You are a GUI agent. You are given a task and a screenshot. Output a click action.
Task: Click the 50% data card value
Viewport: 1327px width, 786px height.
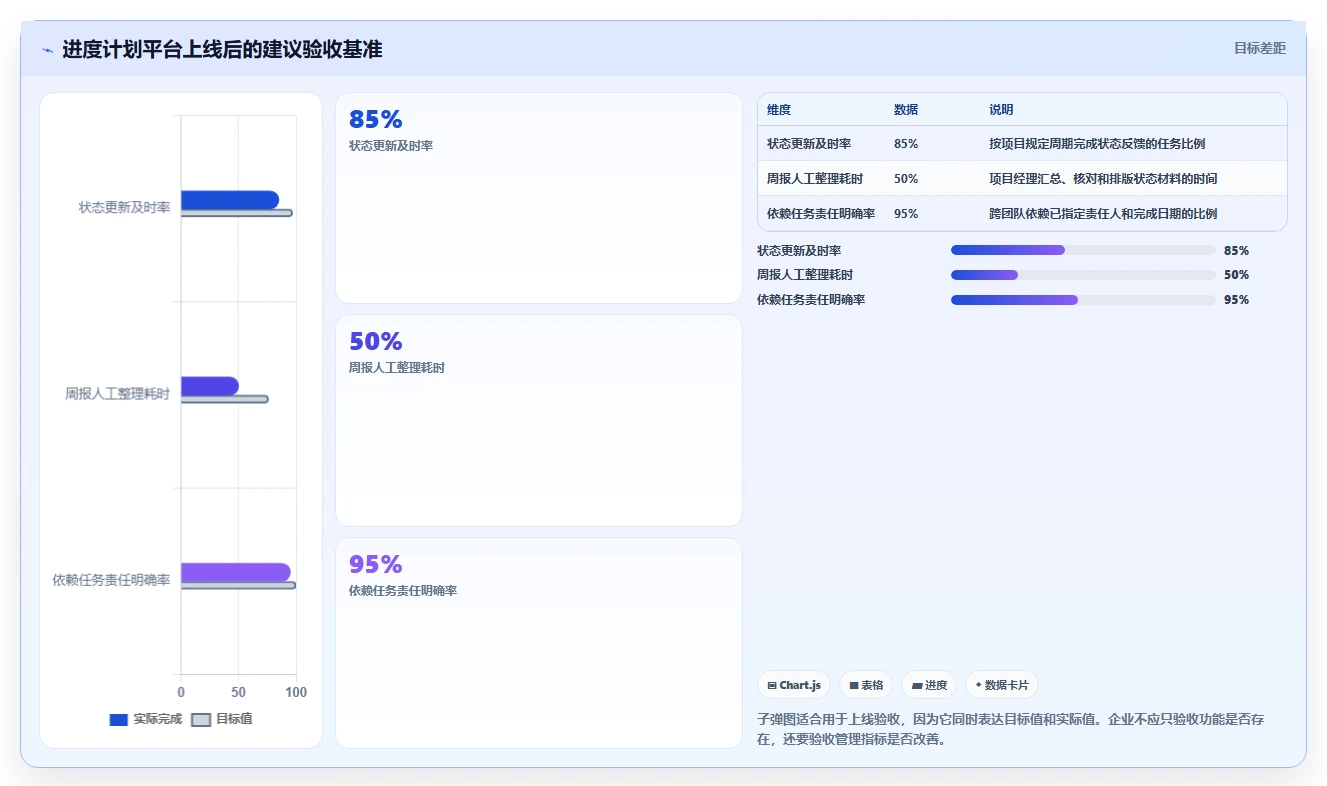pos(375,342)
